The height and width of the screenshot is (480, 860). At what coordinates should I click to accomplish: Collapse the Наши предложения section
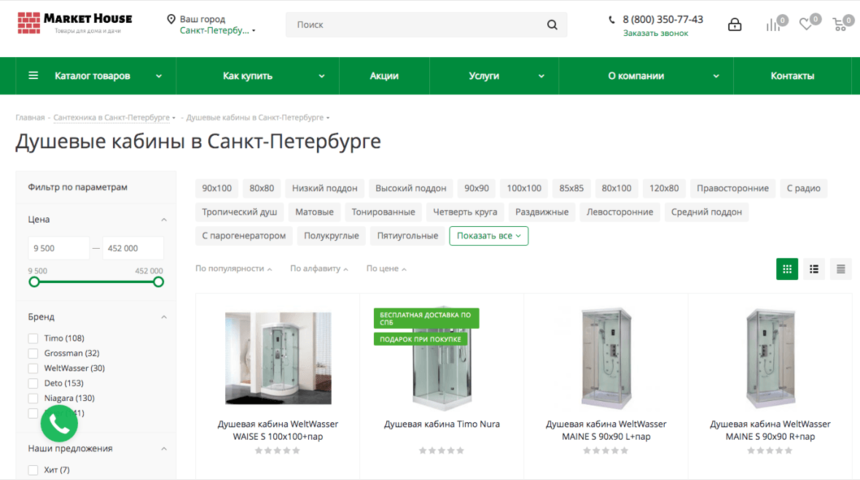tap(163, 449)
